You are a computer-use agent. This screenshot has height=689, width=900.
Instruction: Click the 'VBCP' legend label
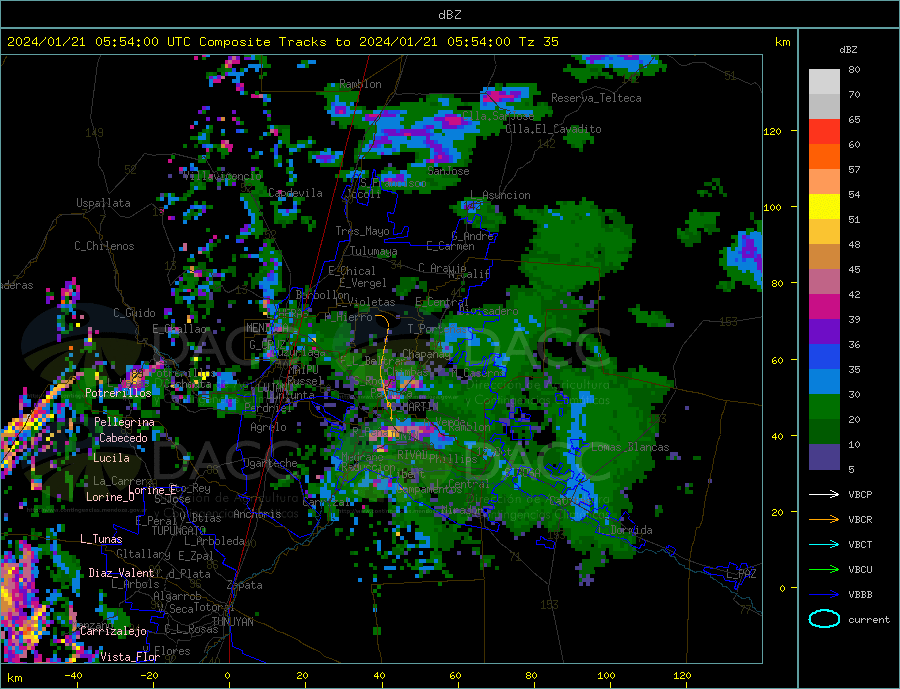860,494
